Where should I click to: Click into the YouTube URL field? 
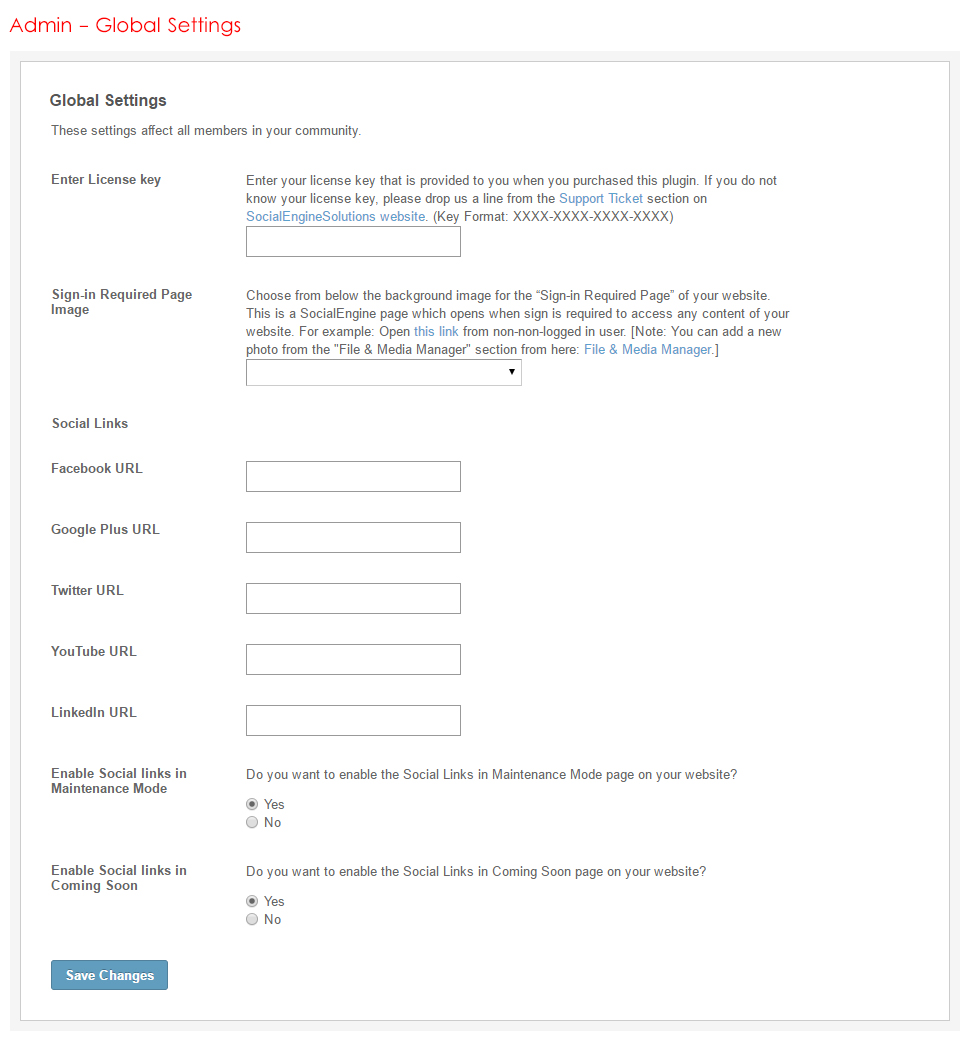click(x=353, y=660)
